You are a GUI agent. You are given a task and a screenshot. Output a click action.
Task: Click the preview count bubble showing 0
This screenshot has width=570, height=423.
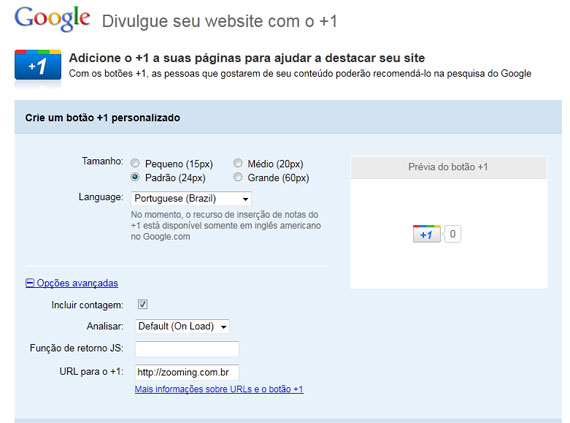(453, 234)
